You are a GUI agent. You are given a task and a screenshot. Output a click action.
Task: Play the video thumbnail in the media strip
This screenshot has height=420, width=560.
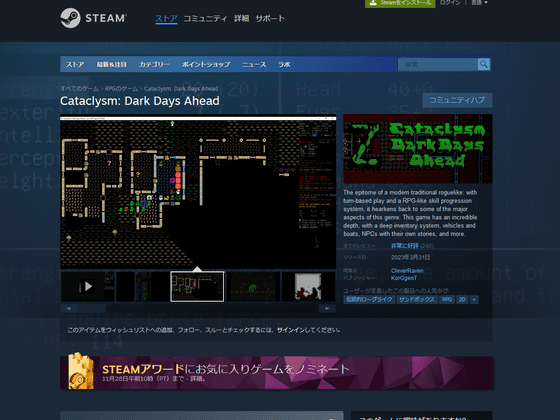[88, 286]
